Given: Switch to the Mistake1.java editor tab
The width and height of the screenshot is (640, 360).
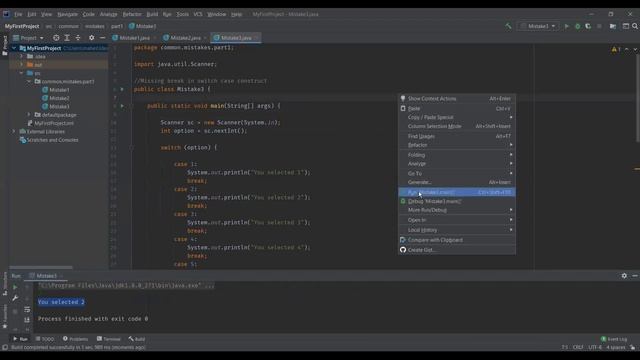Looking at the screenshot, I should click(x=134, y=38).
